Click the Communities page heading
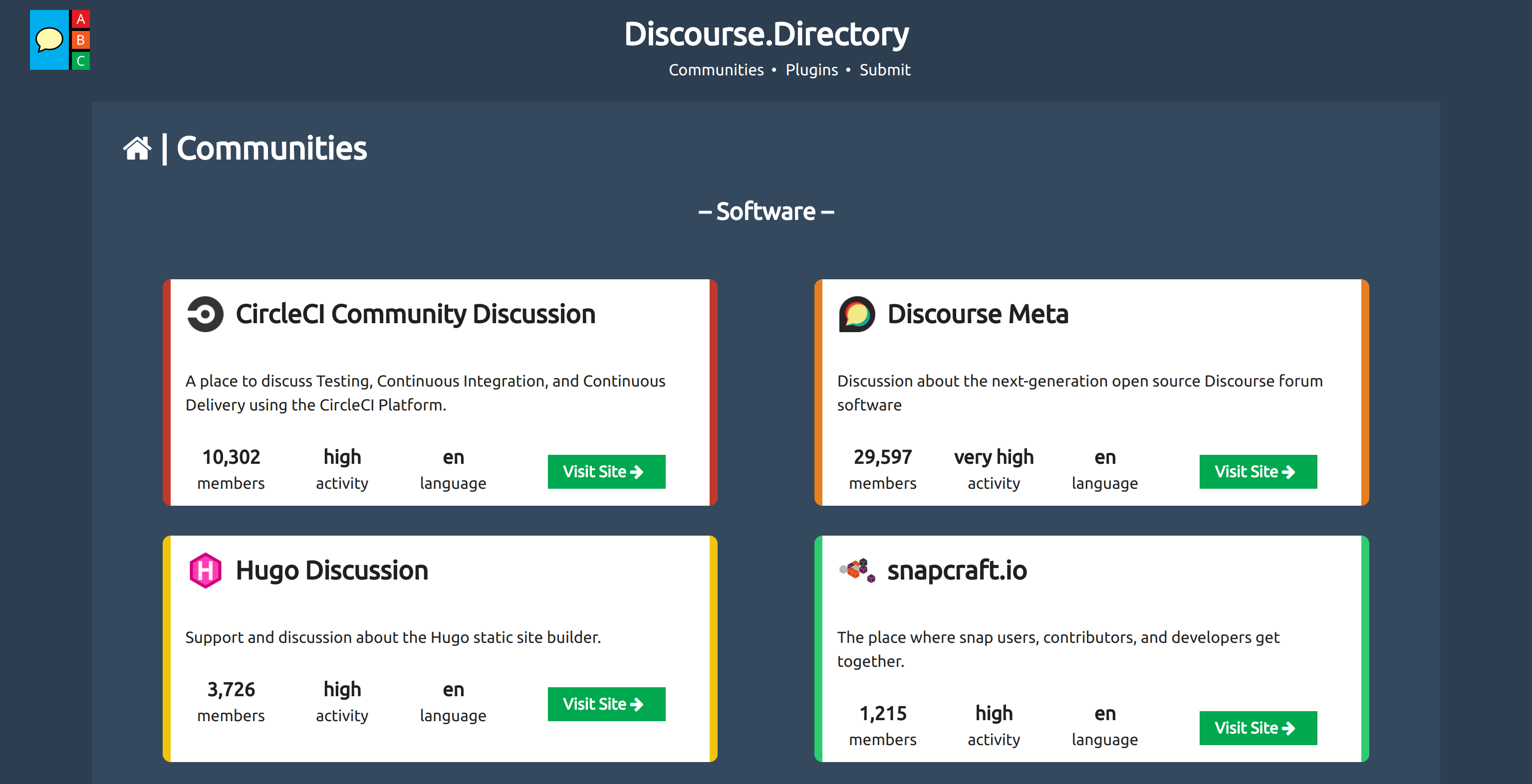Image resolution: width=1532 pixels, height=784 pixels. 272,149
